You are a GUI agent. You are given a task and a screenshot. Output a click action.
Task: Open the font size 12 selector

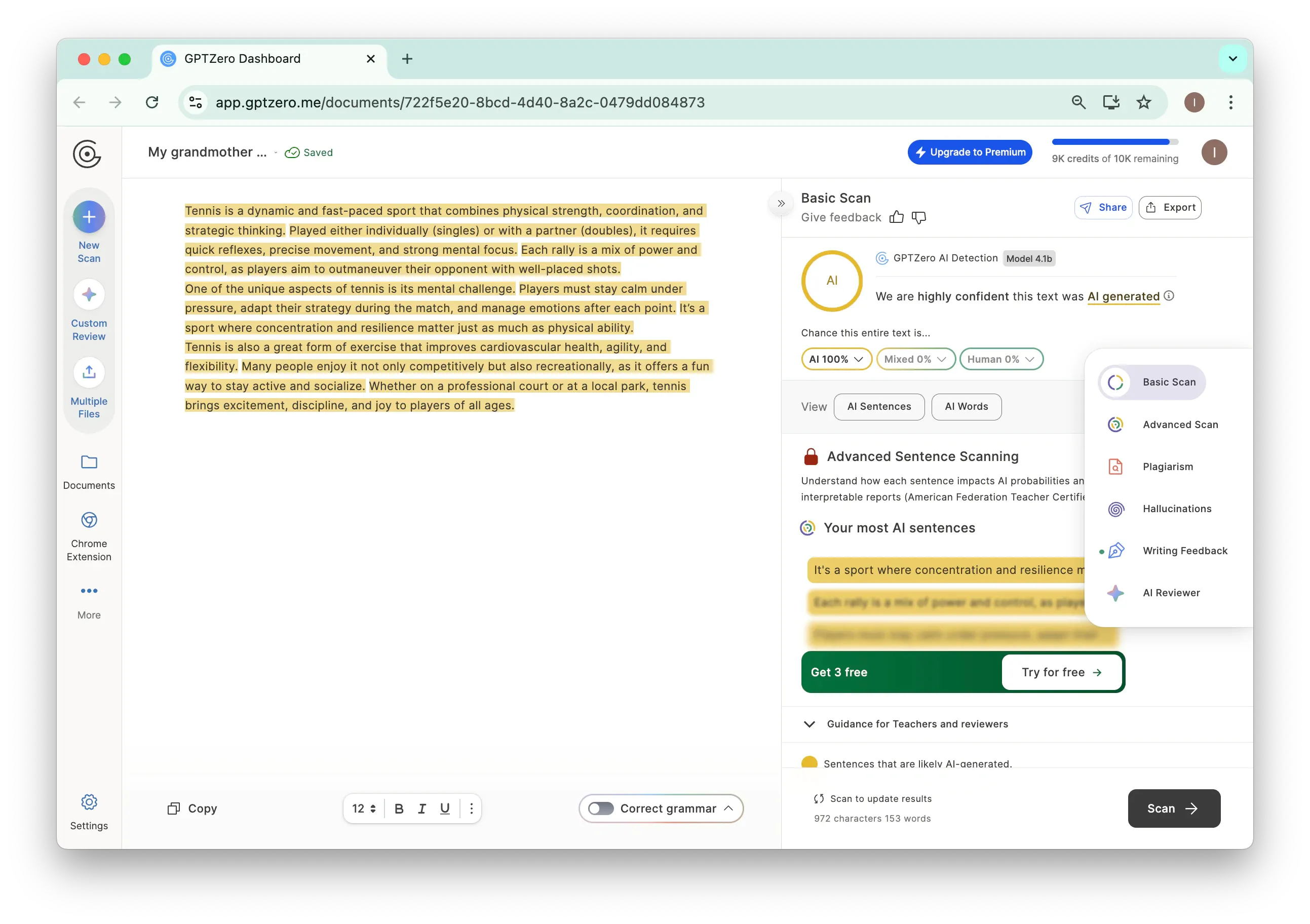[x=363, y=808]
